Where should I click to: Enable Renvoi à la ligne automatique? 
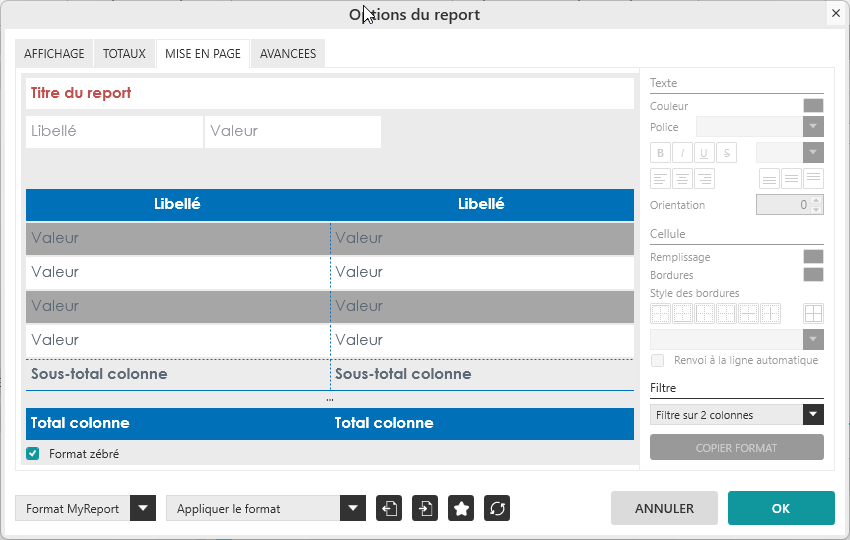(x=657, y=360)
